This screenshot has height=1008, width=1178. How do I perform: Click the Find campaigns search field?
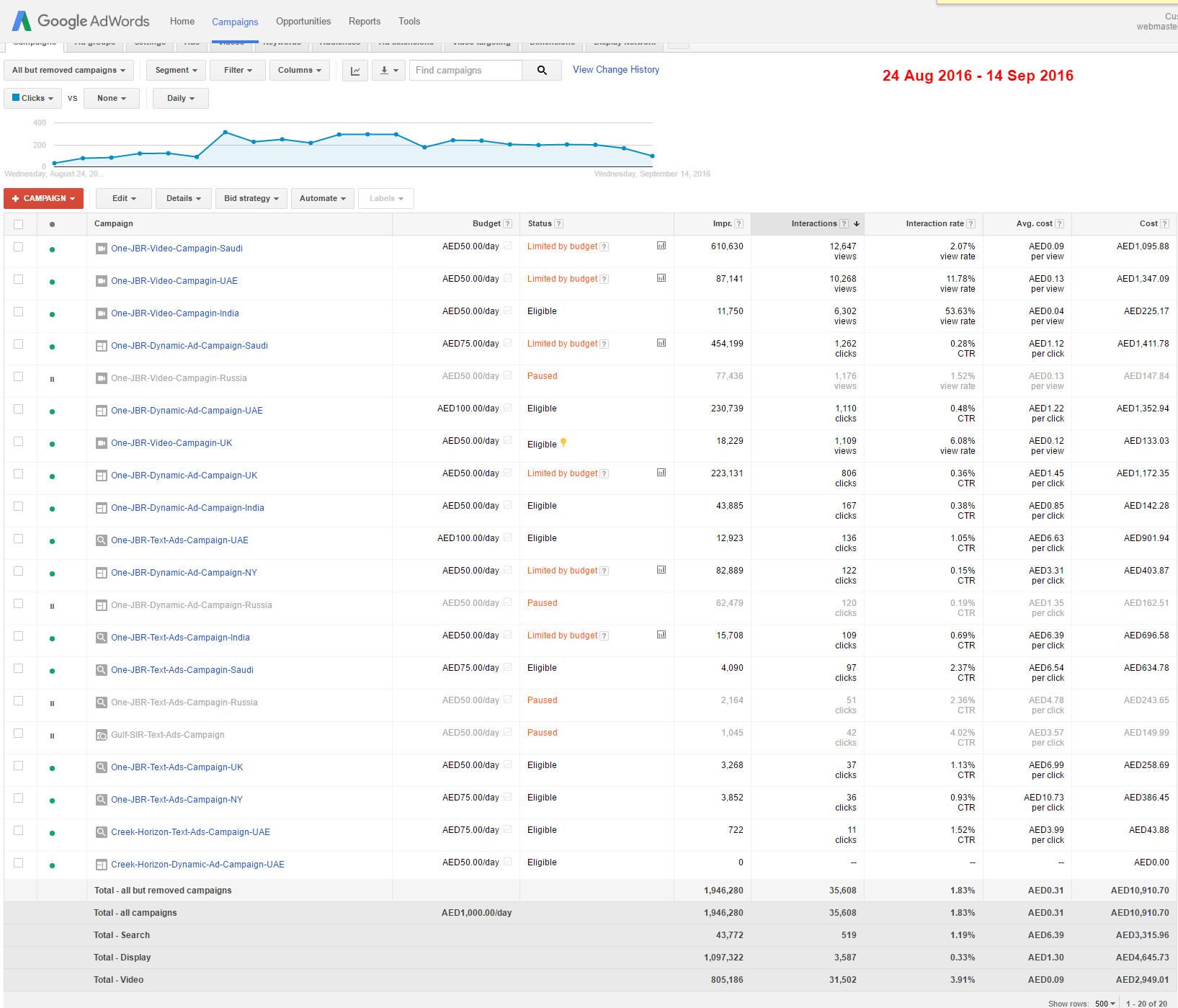pos(465,71)
